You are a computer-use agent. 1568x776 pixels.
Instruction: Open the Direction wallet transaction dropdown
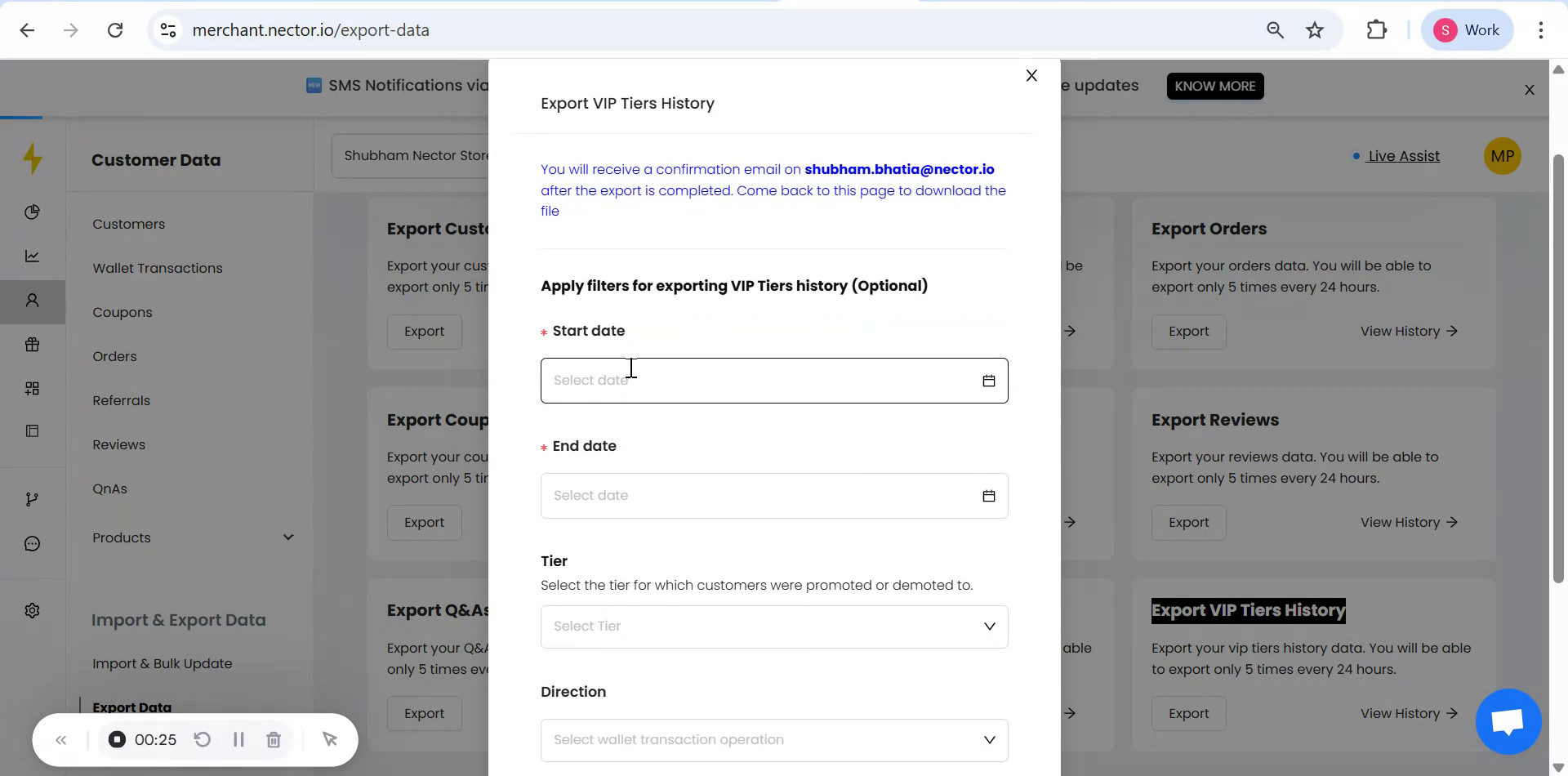pos(774,739)
